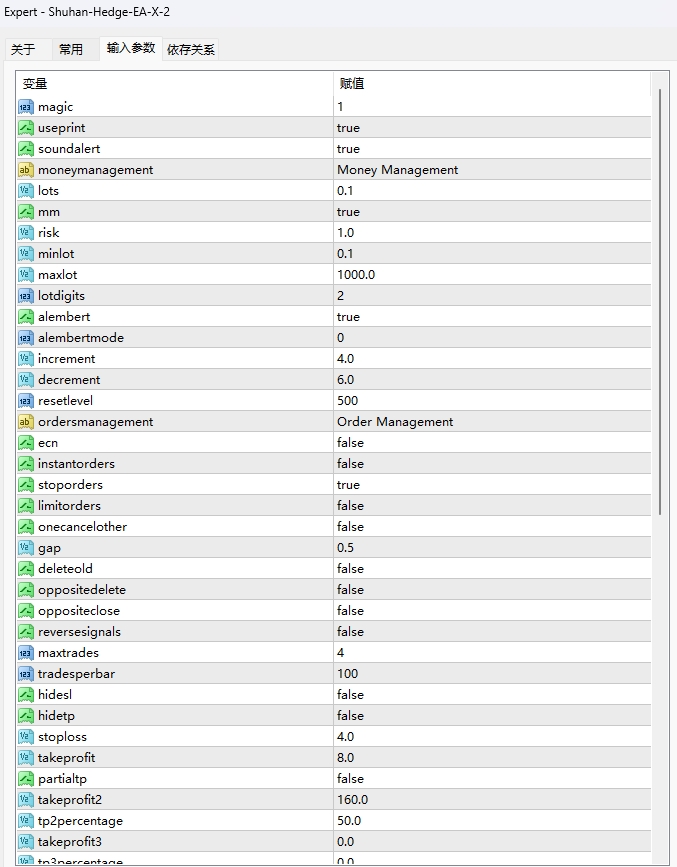Screen dimensions: 677x867
Task: Select the reversesignals false value cell
Action: (350, 632)
